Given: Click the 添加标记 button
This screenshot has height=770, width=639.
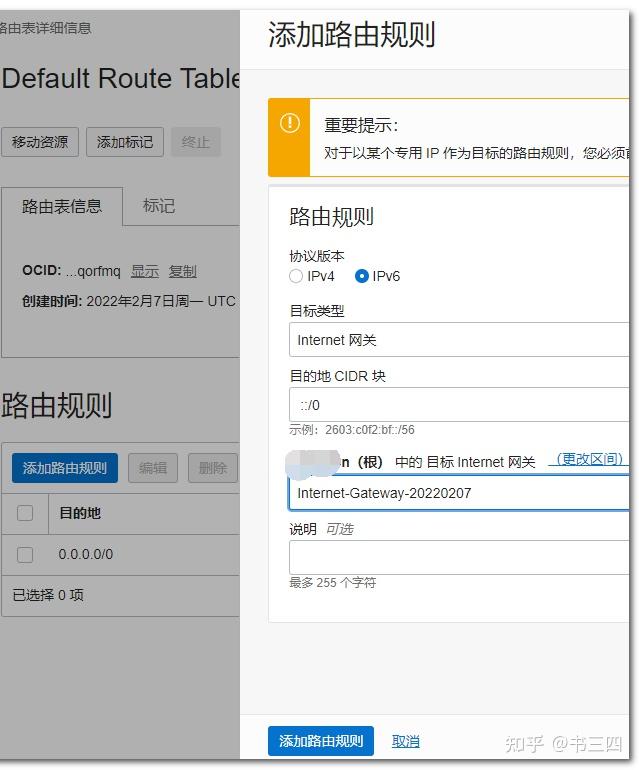Looking at the screenshot, I should (125, 142).
